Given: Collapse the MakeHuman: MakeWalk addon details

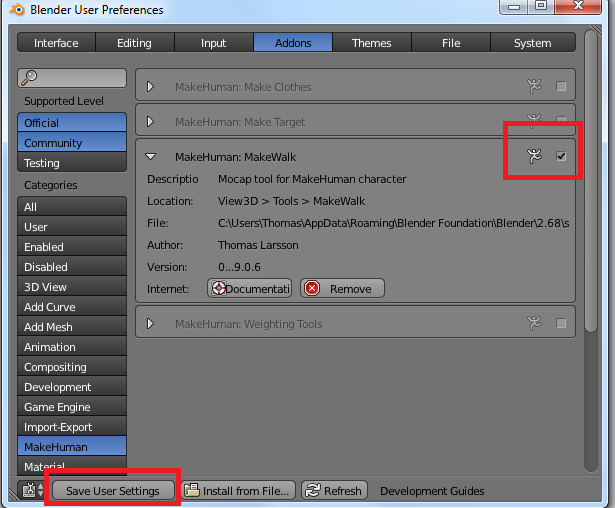Looking at the screenshot, I should pyautogui.click(x=151, y=157).
